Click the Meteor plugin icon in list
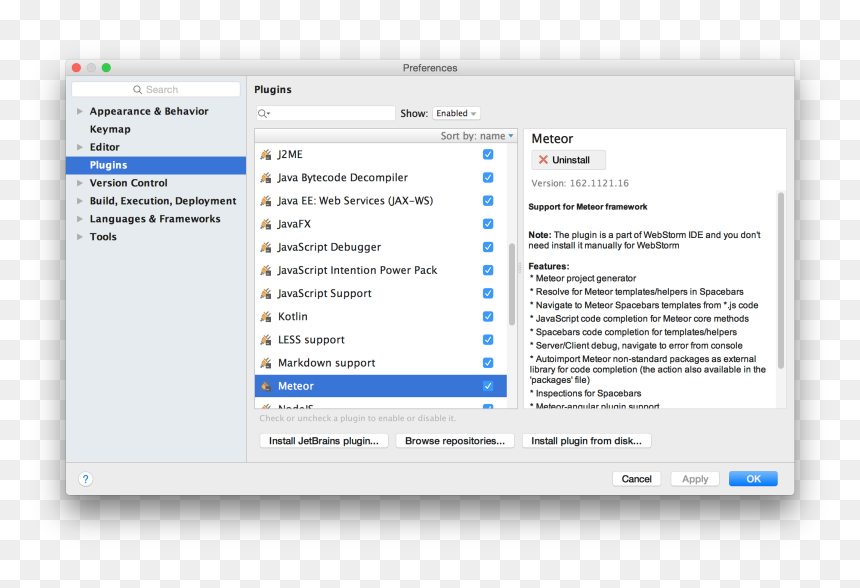The height and width of the screenshot is (588, 860). (x=266, y=386)
